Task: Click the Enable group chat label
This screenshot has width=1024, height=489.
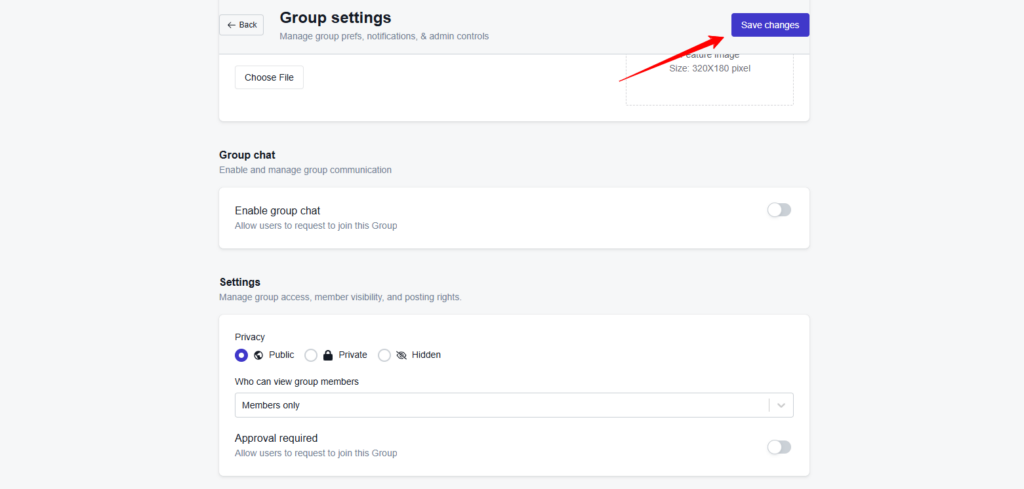Action: click(x=278, y=210)
